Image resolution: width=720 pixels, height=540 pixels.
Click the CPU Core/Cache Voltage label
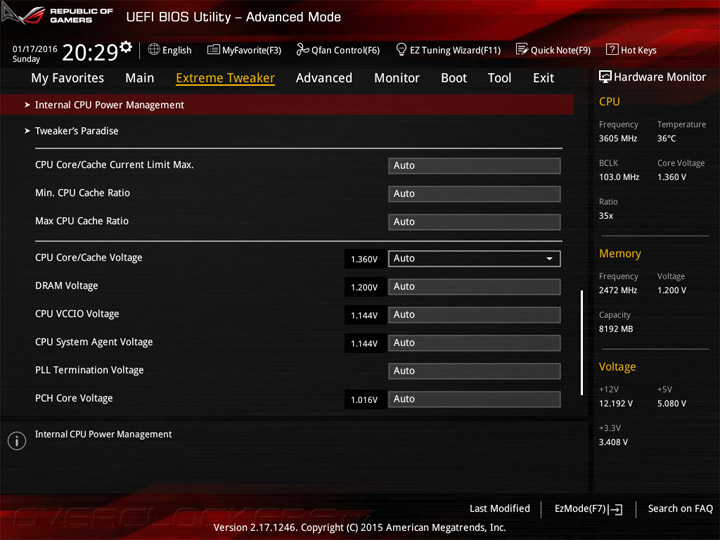tap(89, 258)
